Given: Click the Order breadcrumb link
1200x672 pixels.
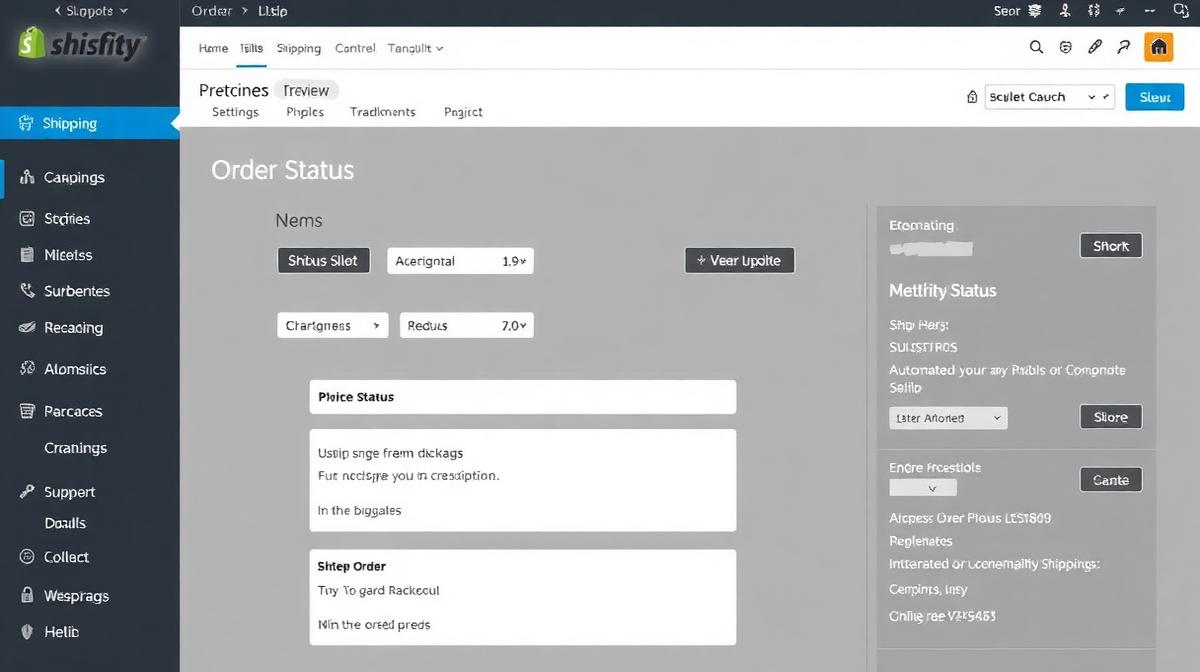Looking at the screenshot, I should [211, 11].
